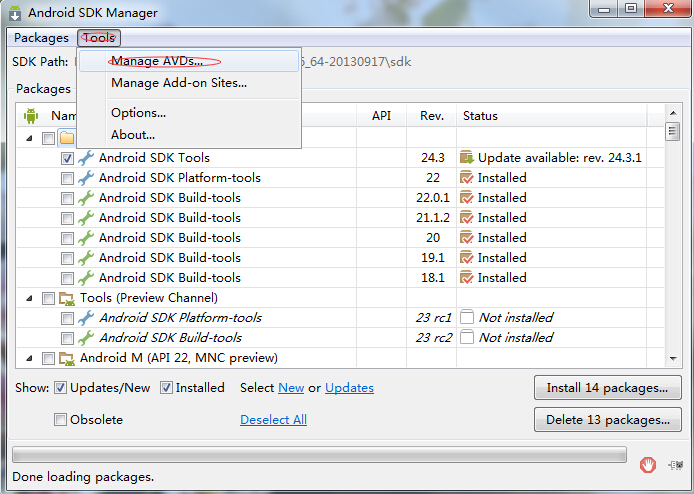
Task: Sort by the Status column header
Action: (x=551, y=116)
